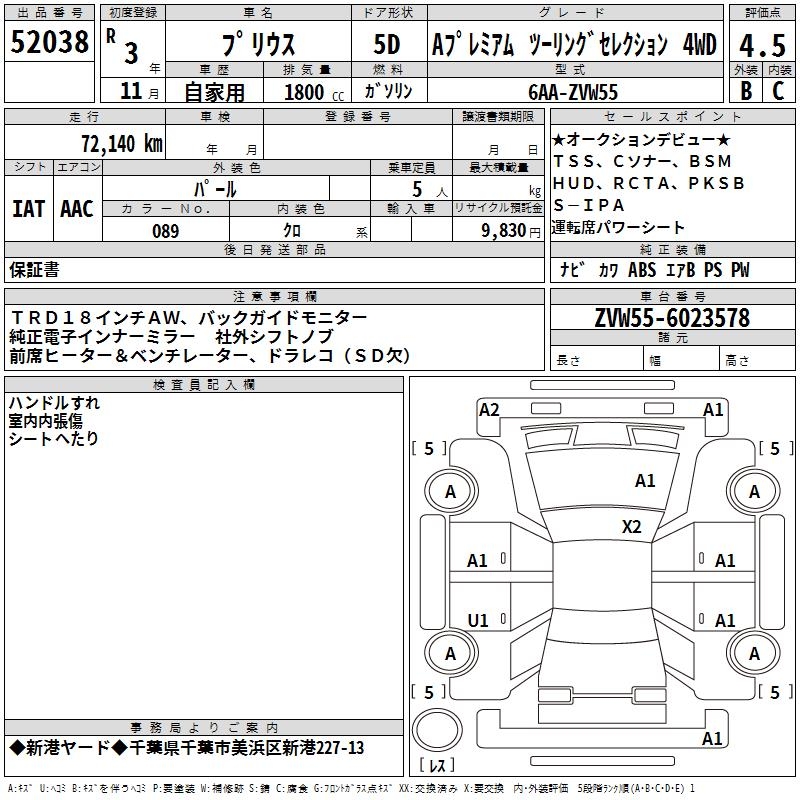The height and width of the screenshot is (800, 800).
Task: Select transmission code IAT
Action: [28, 209]
